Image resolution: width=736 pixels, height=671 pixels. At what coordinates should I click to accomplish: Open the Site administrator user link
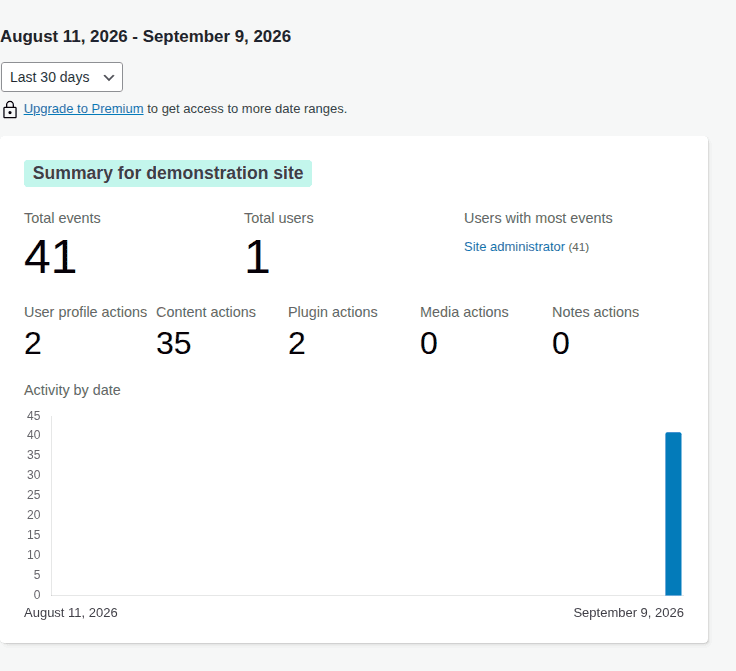[514, 247]
